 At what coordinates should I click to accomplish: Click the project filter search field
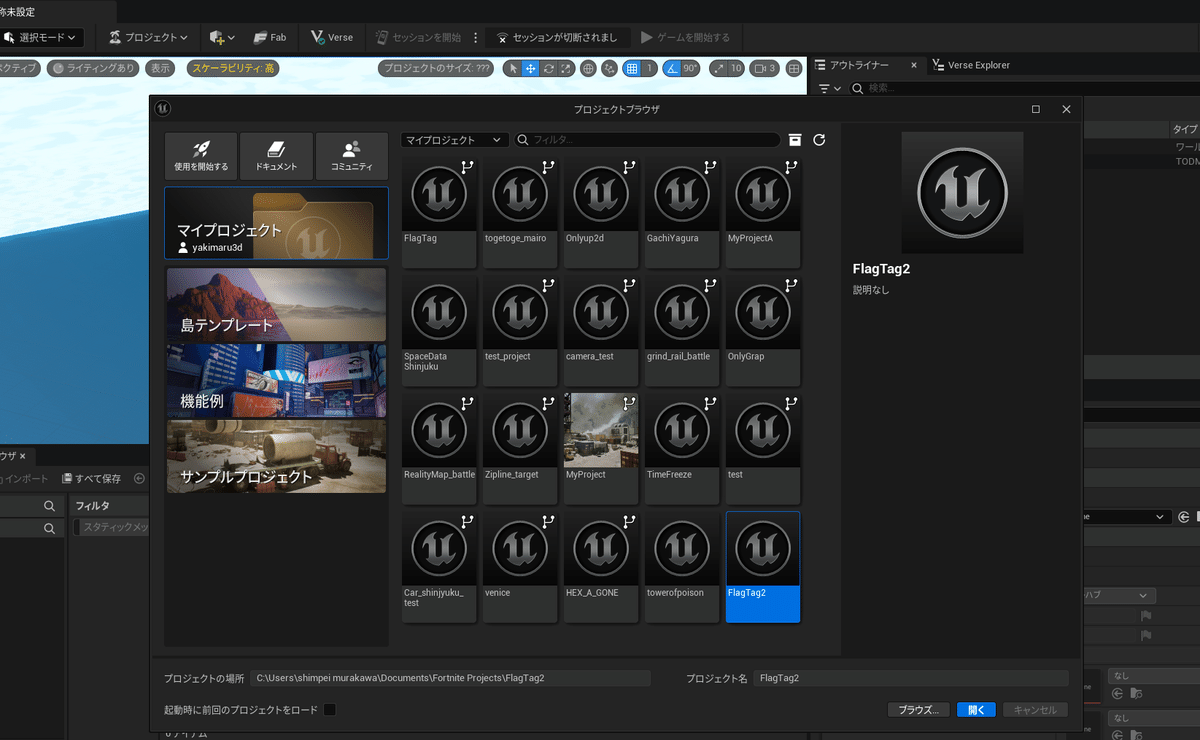coord(647,140)
